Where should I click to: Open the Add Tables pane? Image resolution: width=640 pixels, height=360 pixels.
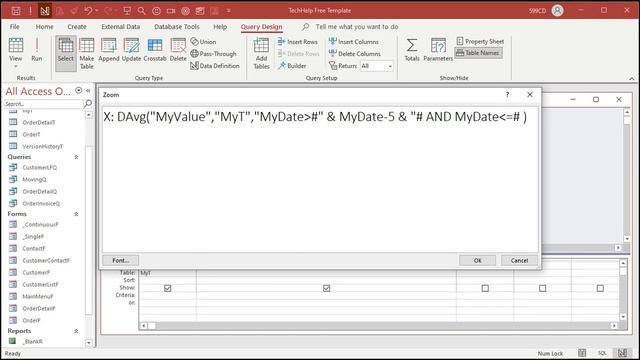[x=261, y=53]
